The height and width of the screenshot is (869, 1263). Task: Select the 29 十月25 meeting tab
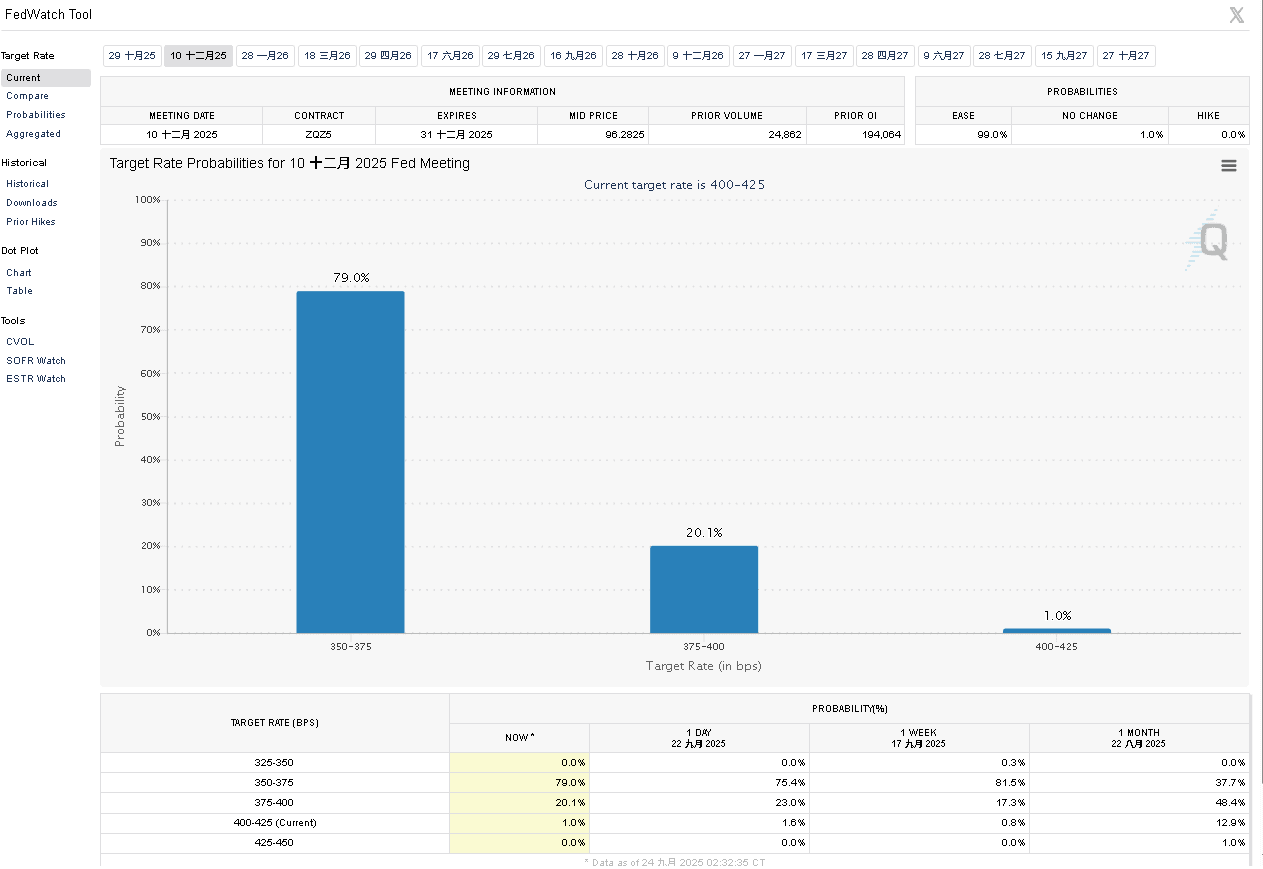pyautogui.click(x=132, y=56)
